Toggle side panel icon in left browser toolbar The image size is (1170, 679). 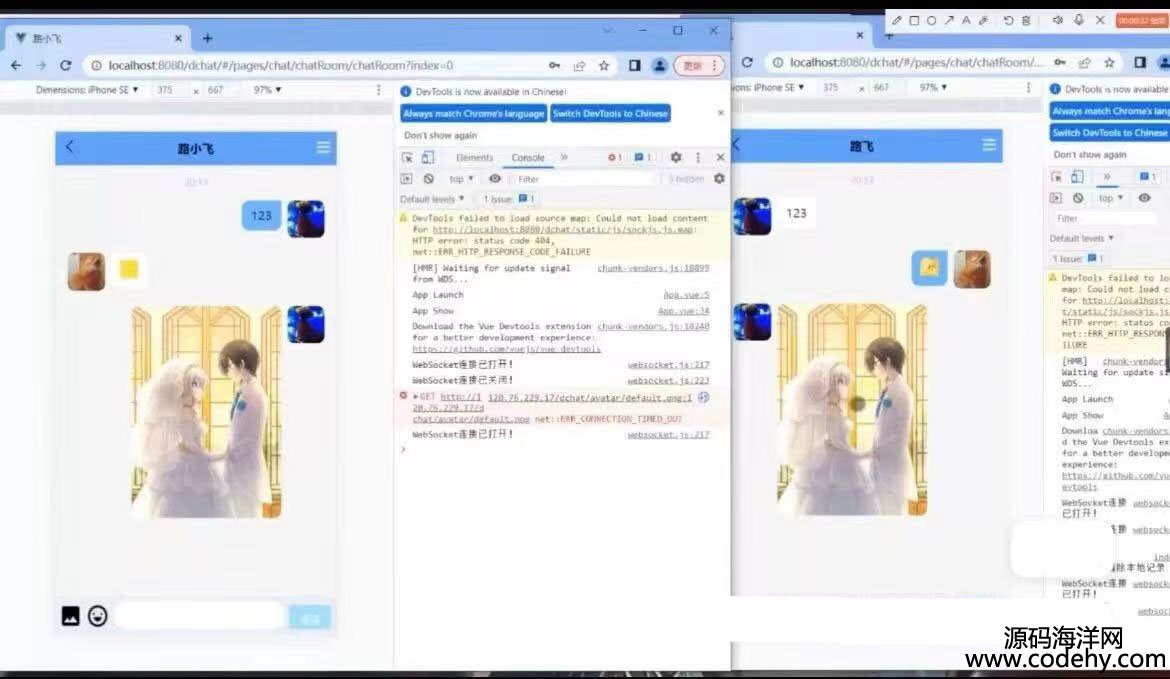click(634, 66)
